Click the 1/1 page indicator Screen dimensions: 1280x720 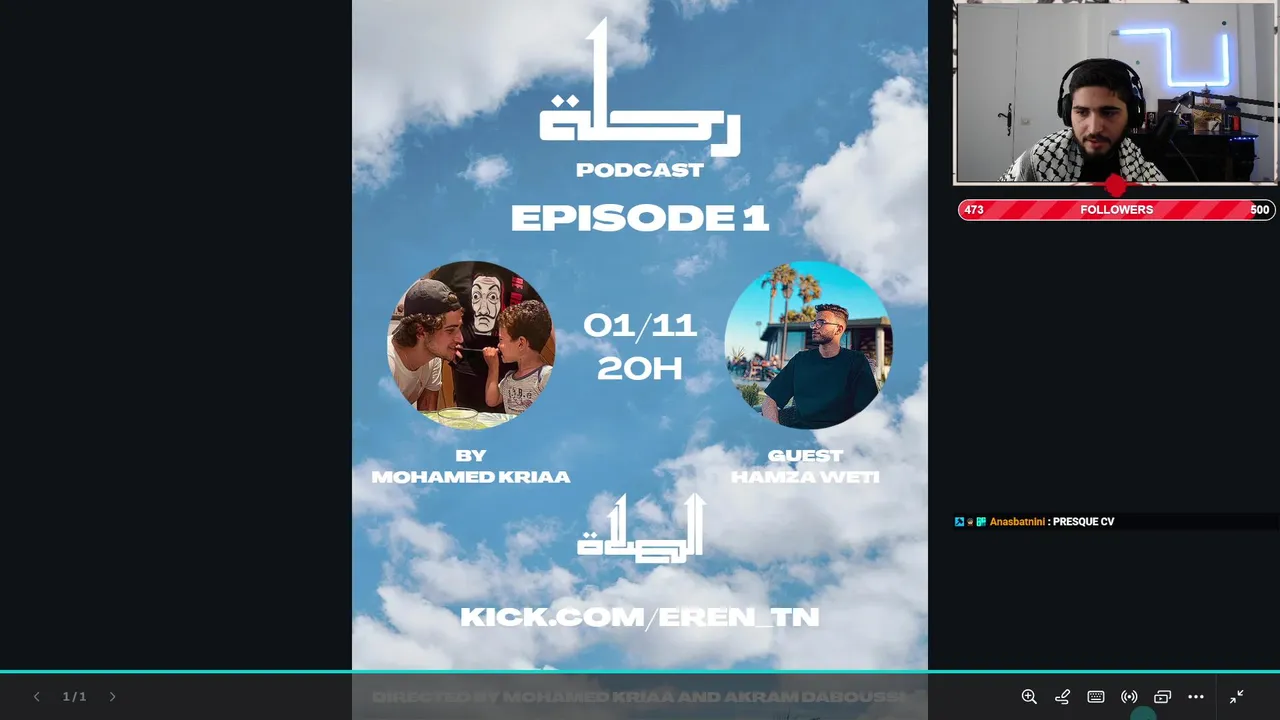pos(74,697)
